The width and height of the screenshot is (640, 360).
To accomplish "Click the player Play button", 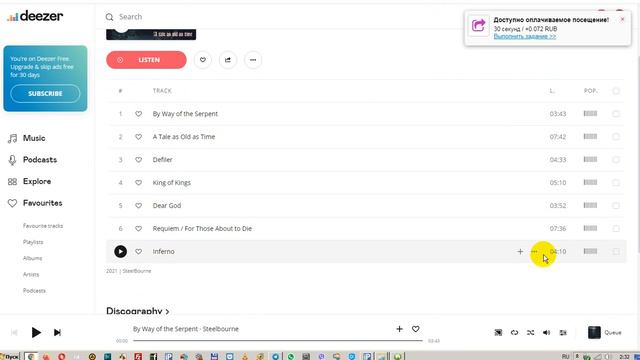I will [36, 333].
